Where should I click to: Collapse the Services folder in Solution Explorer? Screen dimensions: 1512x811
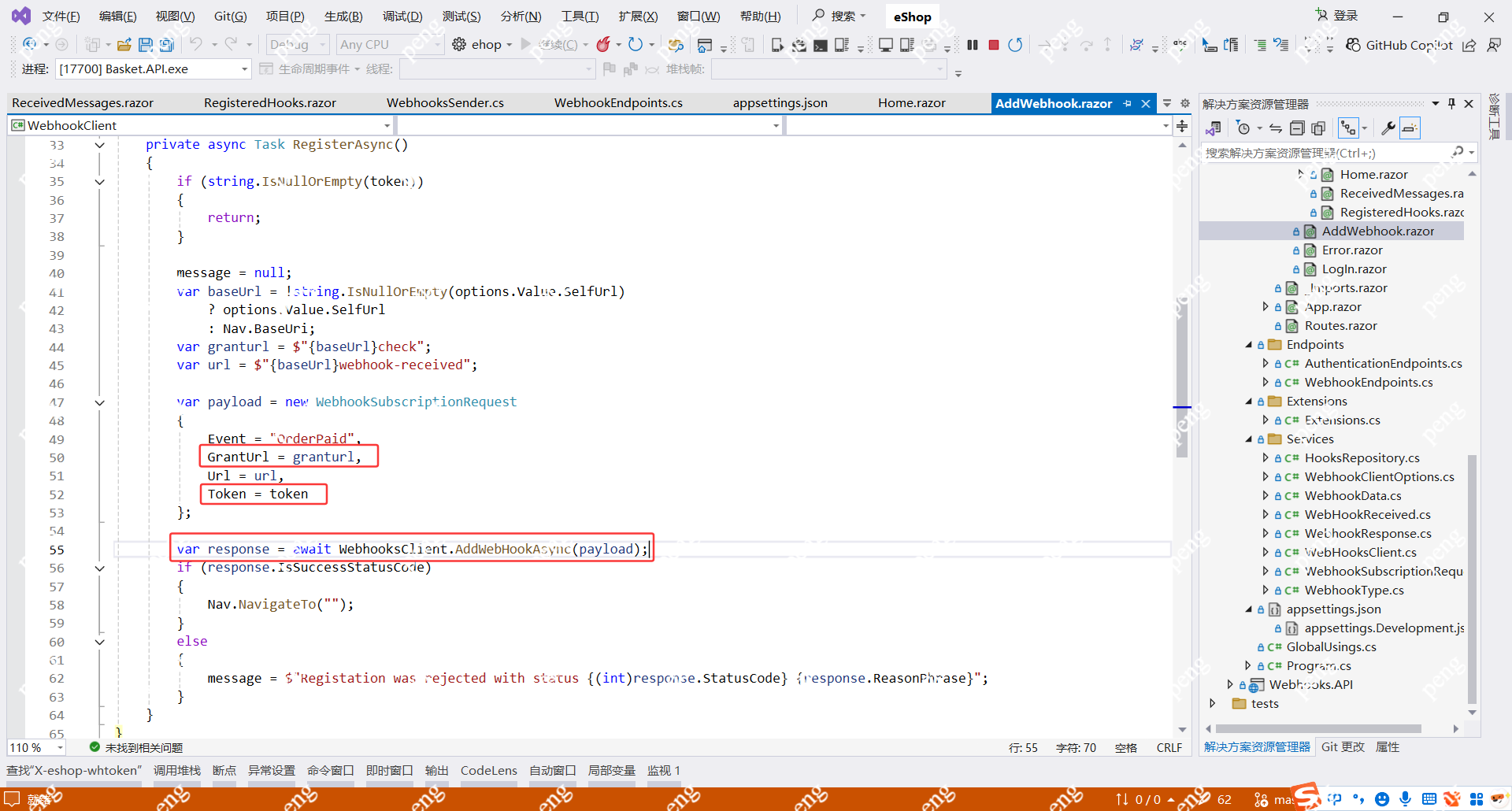pos(1248,439)
